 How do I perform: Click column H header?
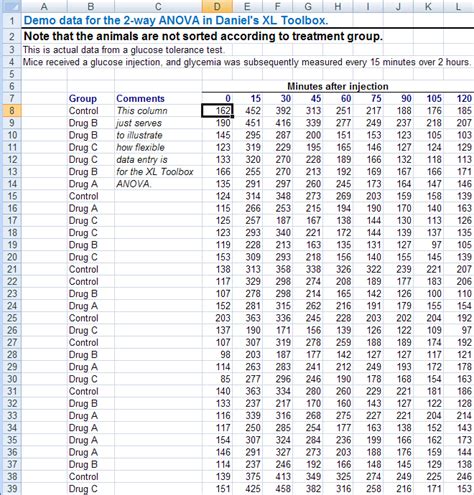(338, 6)
